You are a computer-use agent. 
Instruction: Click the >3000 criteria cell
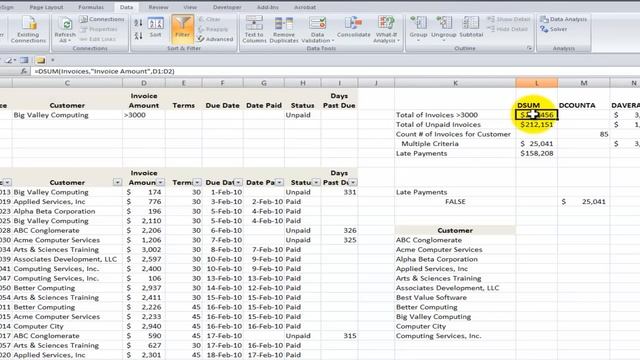tap(144, 115)
